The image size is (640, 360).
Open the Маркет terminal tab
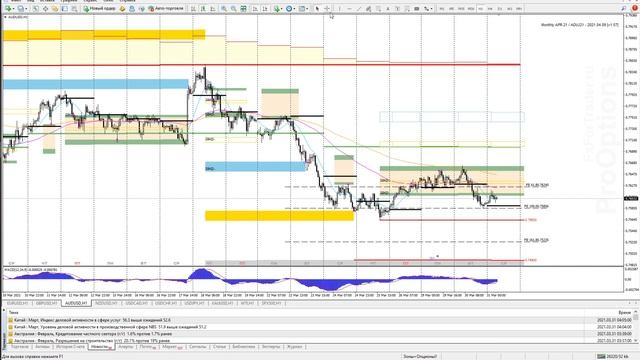click(171, 347)
